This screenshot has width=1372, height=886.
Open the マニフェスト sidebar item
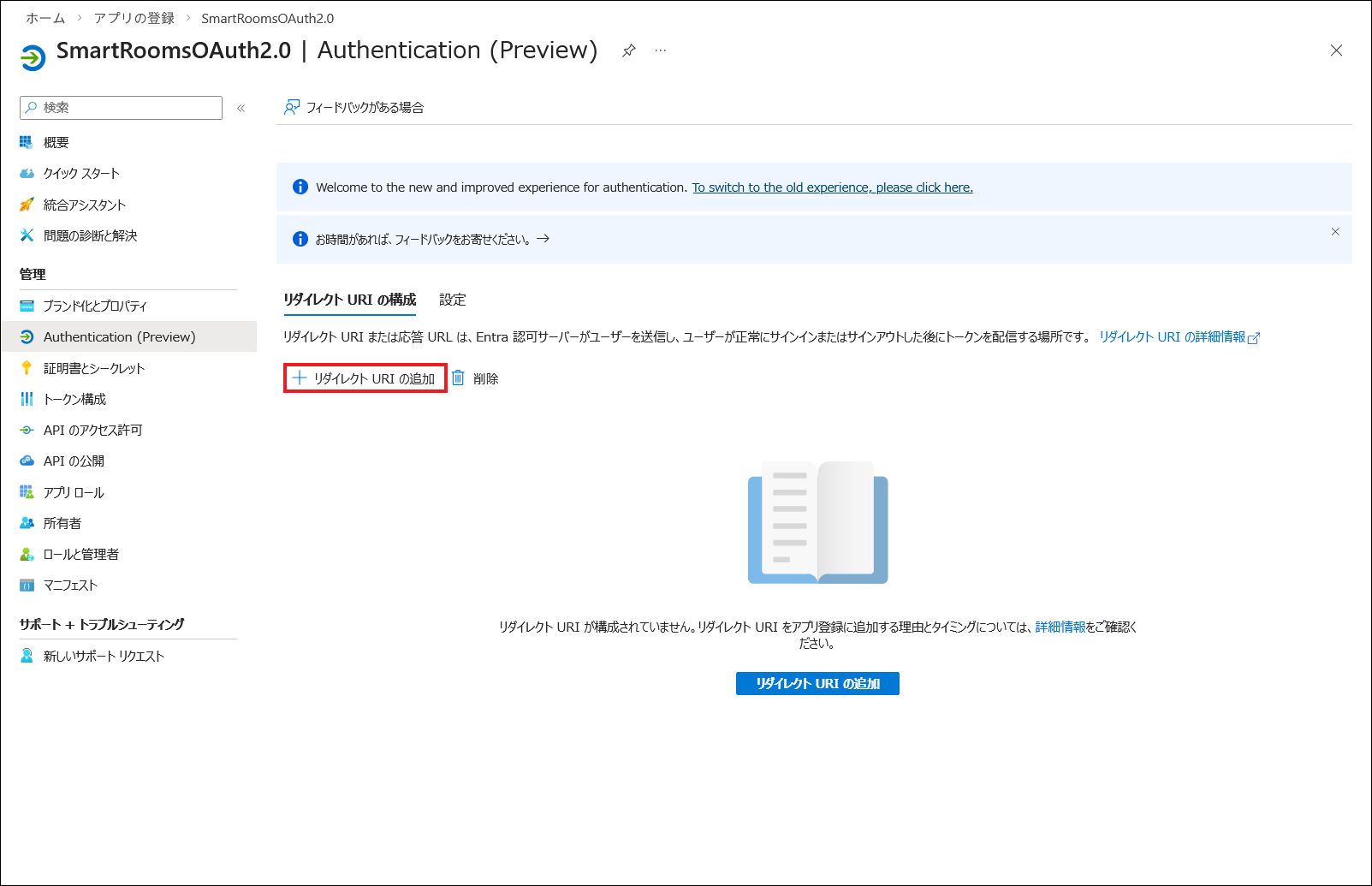pos(70,585)
